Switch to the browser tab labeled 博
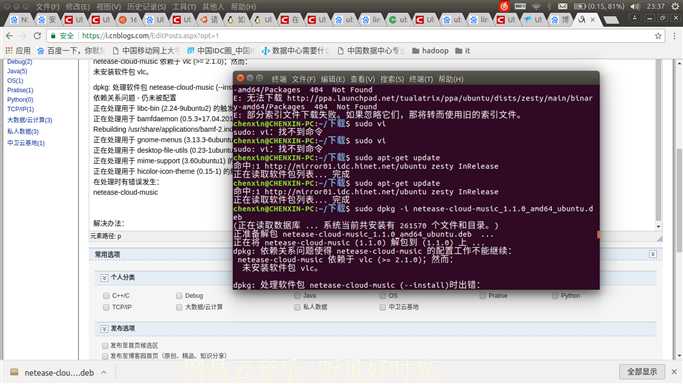683x384 pixels. pyautogui.click(x=560, y=20)
